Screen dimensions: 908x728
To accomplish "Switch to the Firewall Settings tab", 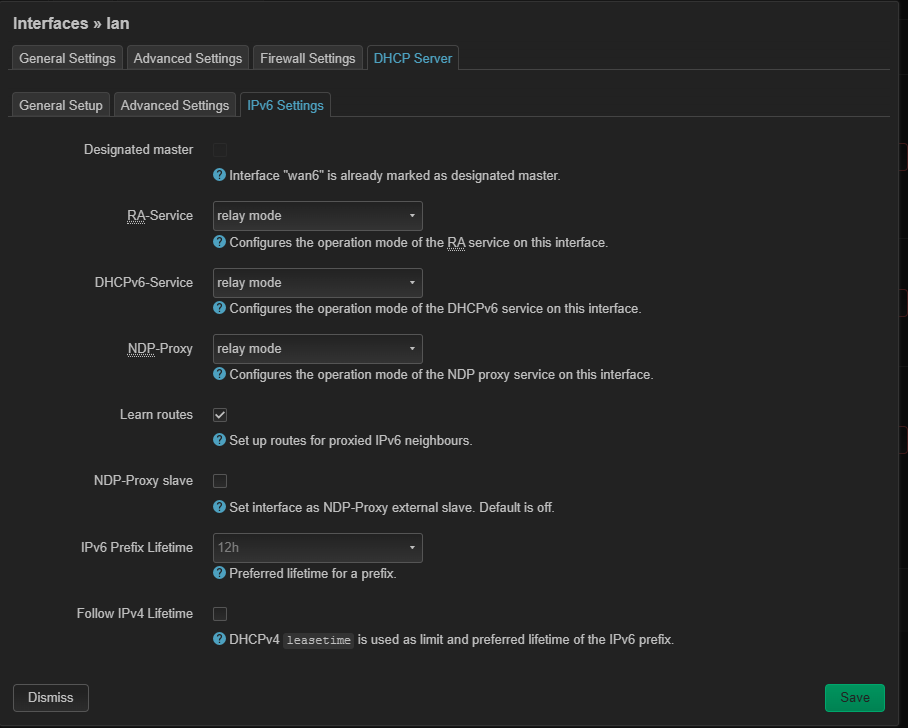I will [307, 58].
